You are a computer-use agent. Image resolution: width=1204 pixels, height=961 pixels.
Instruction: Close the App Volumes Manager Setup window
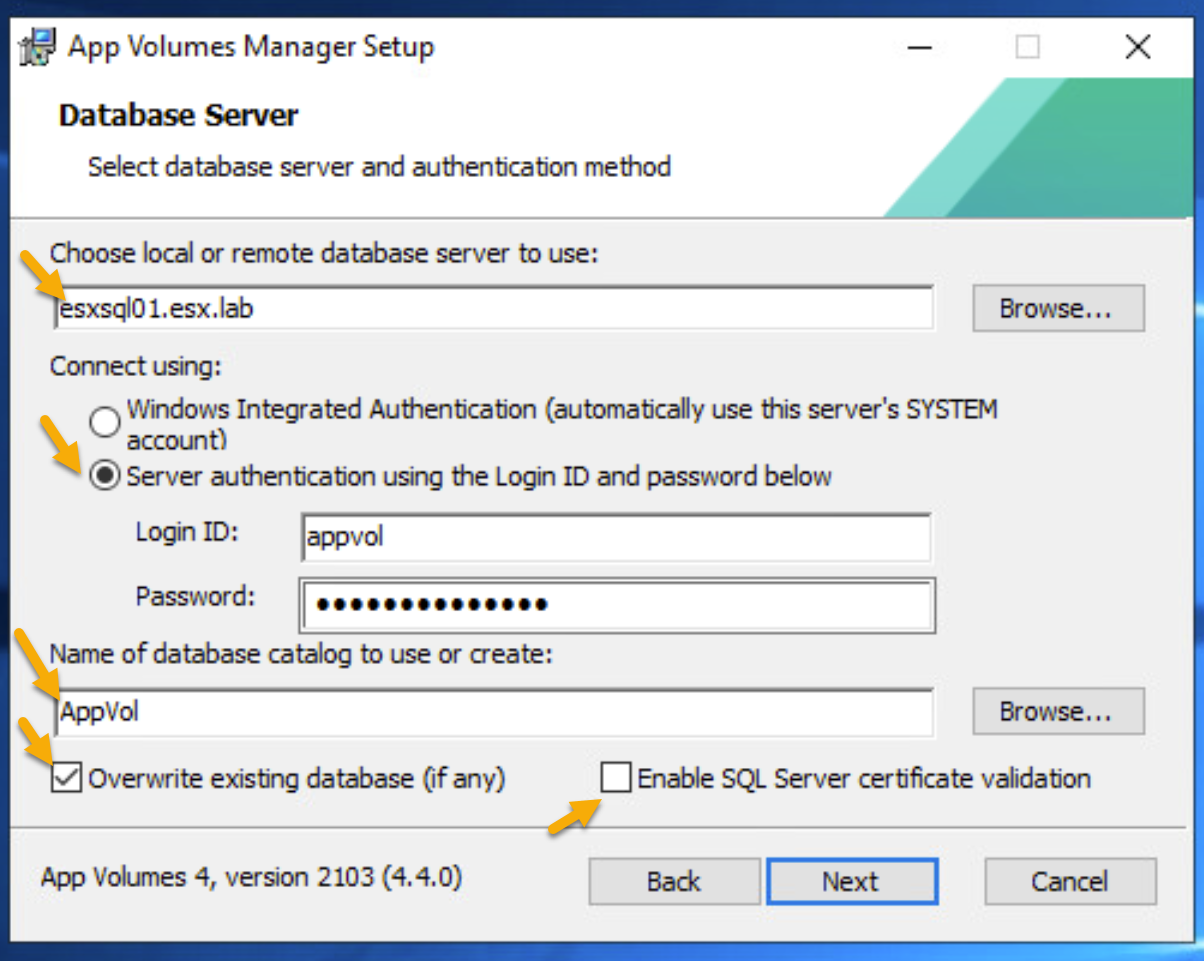1138,47
